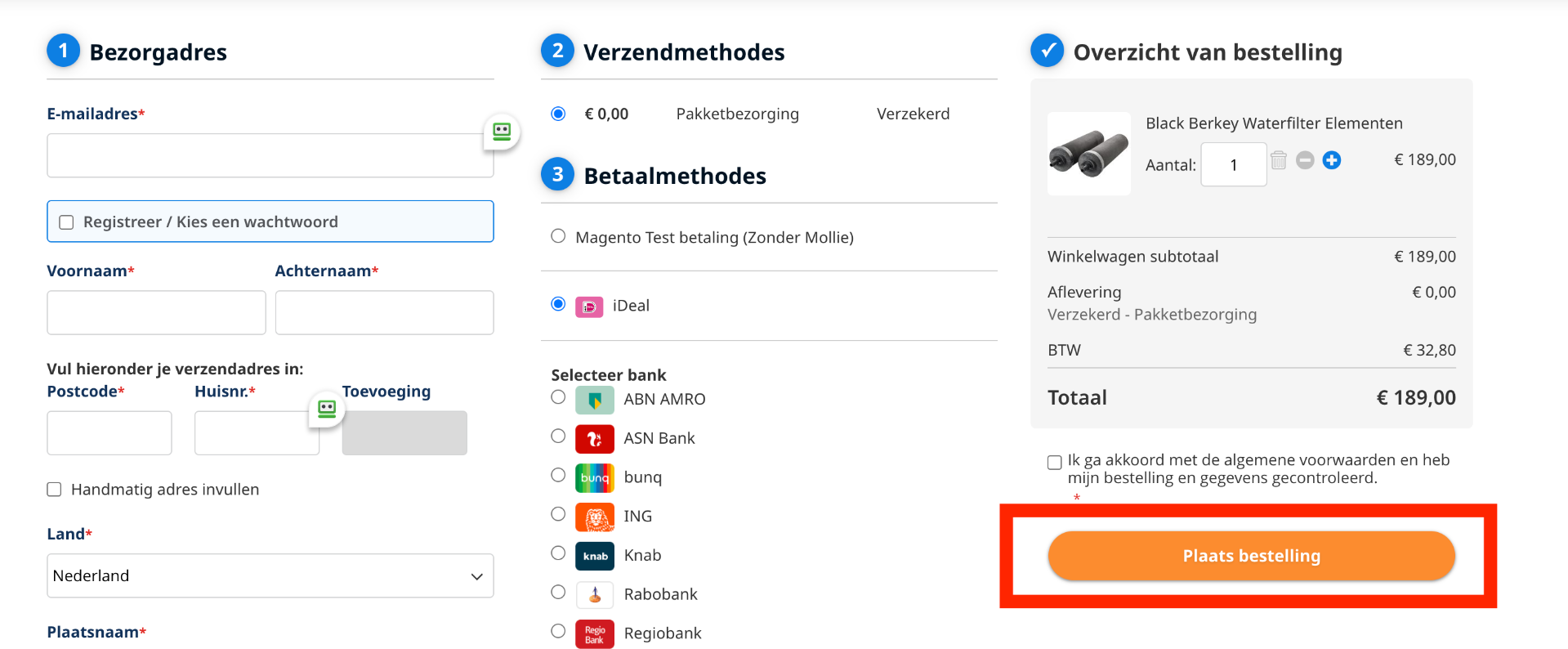Click the E-mailadres input field

click(270, 155)
